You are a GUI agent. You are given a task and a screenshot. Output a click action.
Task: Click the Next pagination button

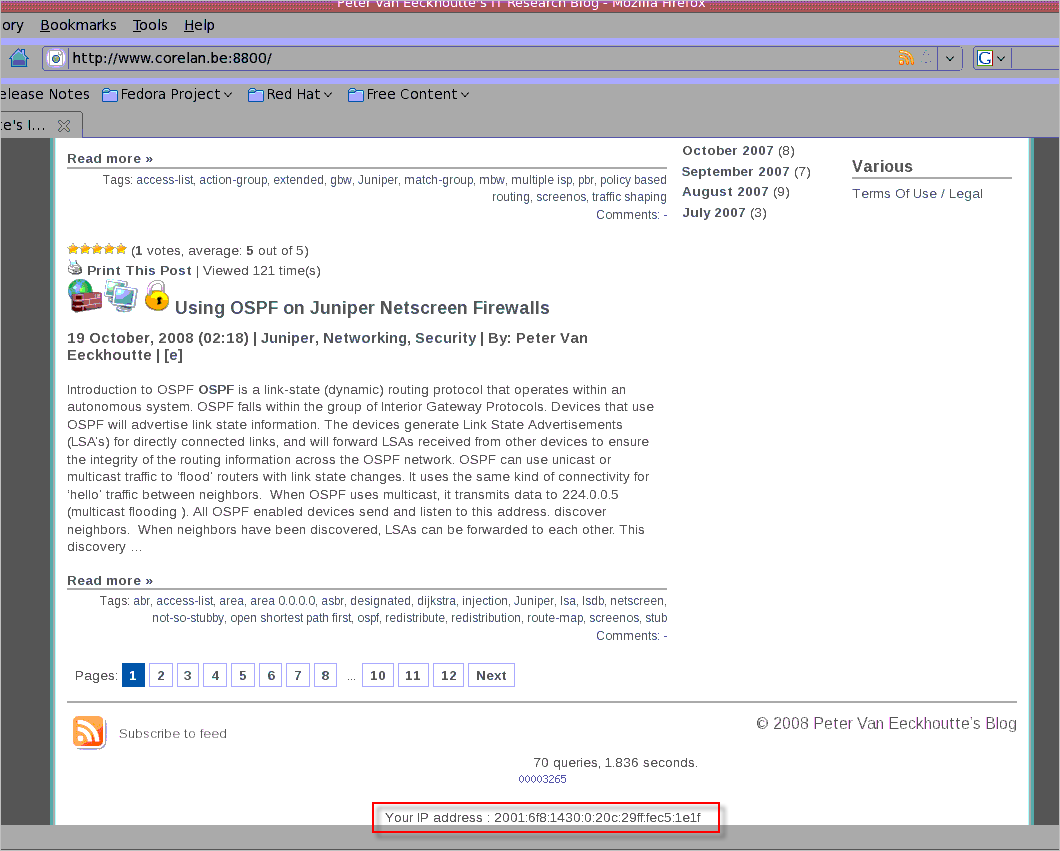pos(491,676)
